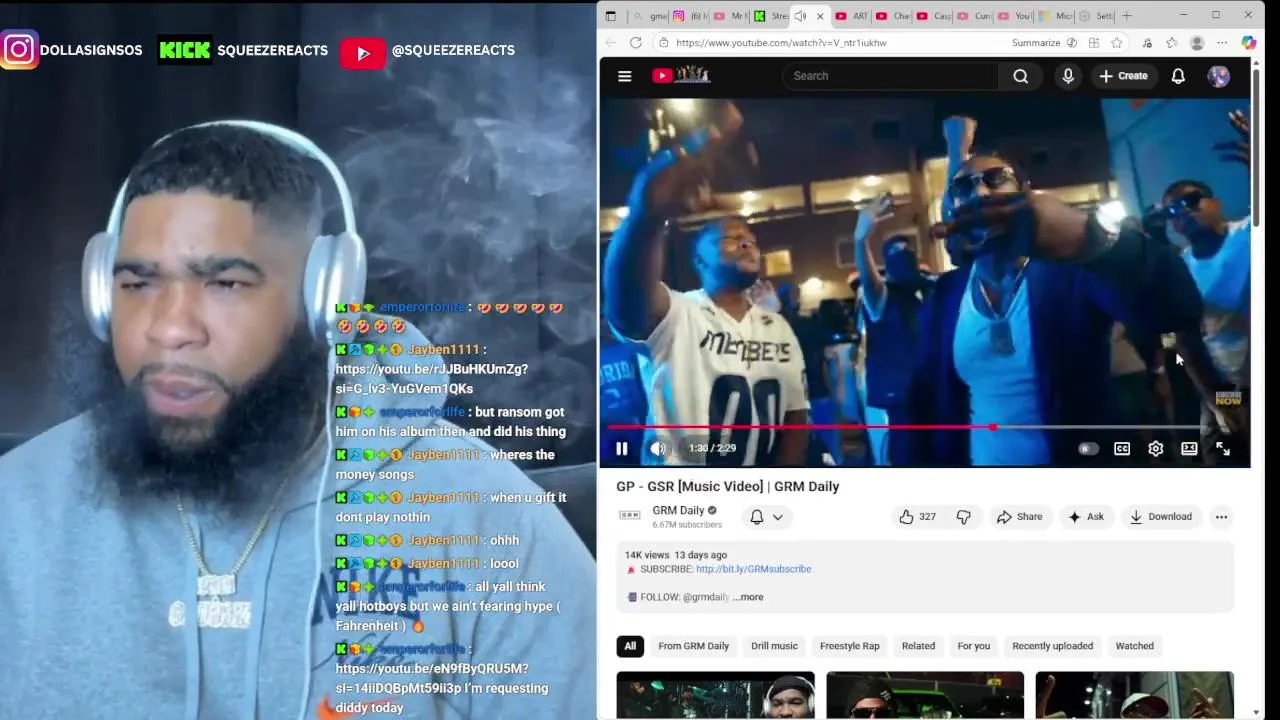Screen dimensions: 1280x720
Task: Open the browser profile icon
Action: [x=1197, y=43]
